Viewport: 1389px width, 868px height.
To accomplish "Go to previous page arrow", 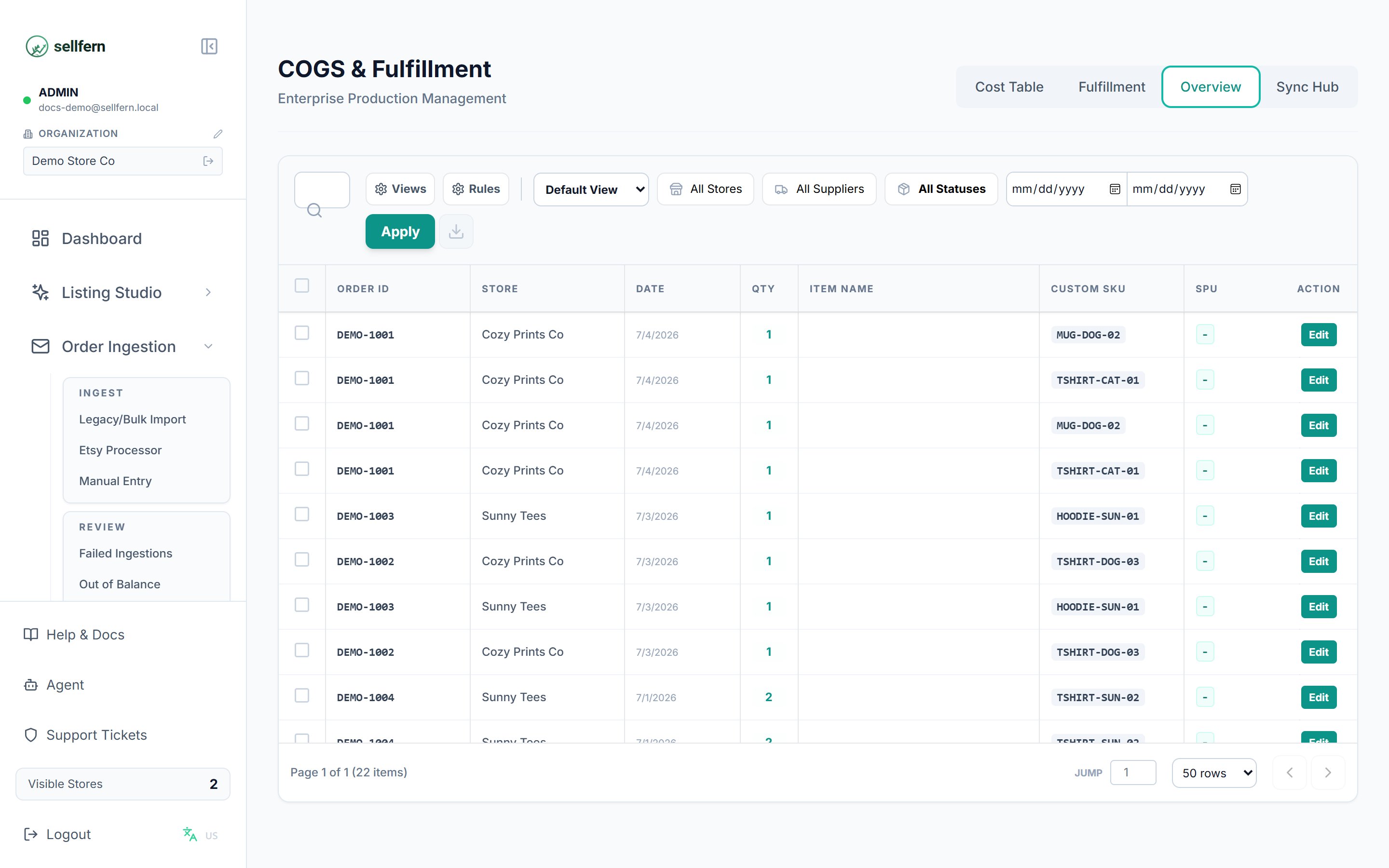I will point(1290,773).
